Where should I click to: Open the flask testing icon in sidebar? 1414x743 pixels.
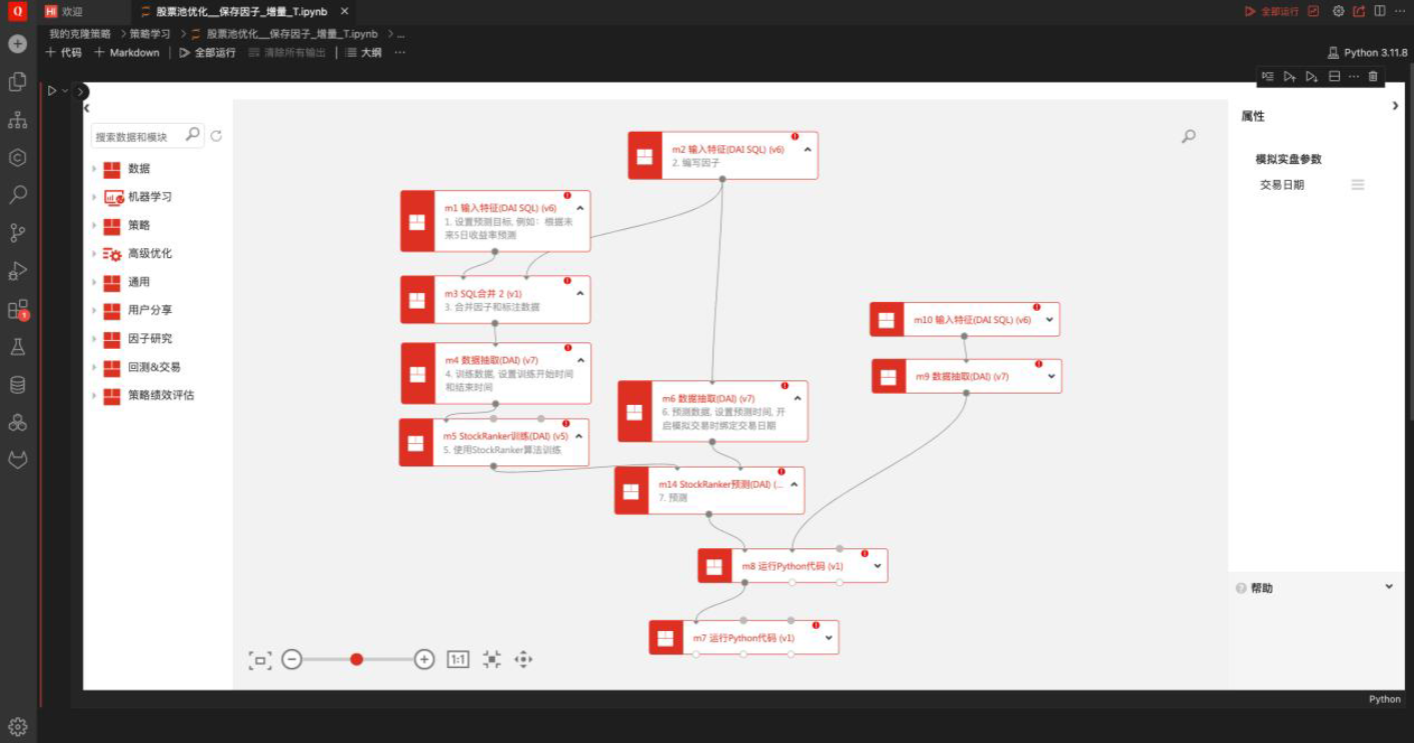[x=17, y=347]
